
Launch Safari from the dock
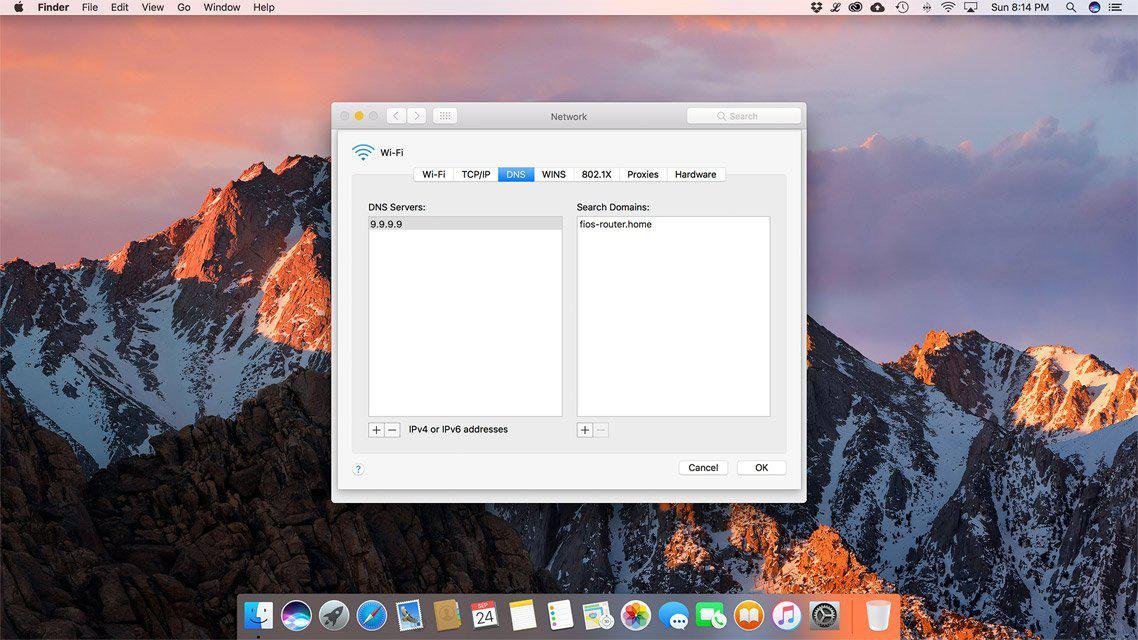(x=371, y=615)
